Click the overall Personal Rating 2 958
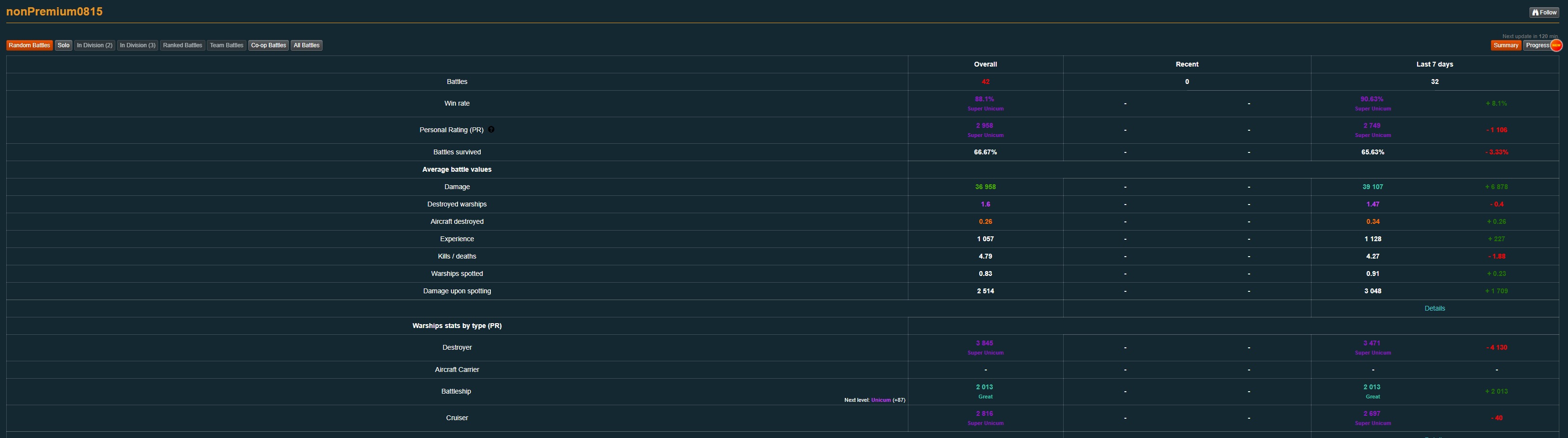Image resolution: width=1568 pixels, height=438 pixels. [x=984, y=125]
